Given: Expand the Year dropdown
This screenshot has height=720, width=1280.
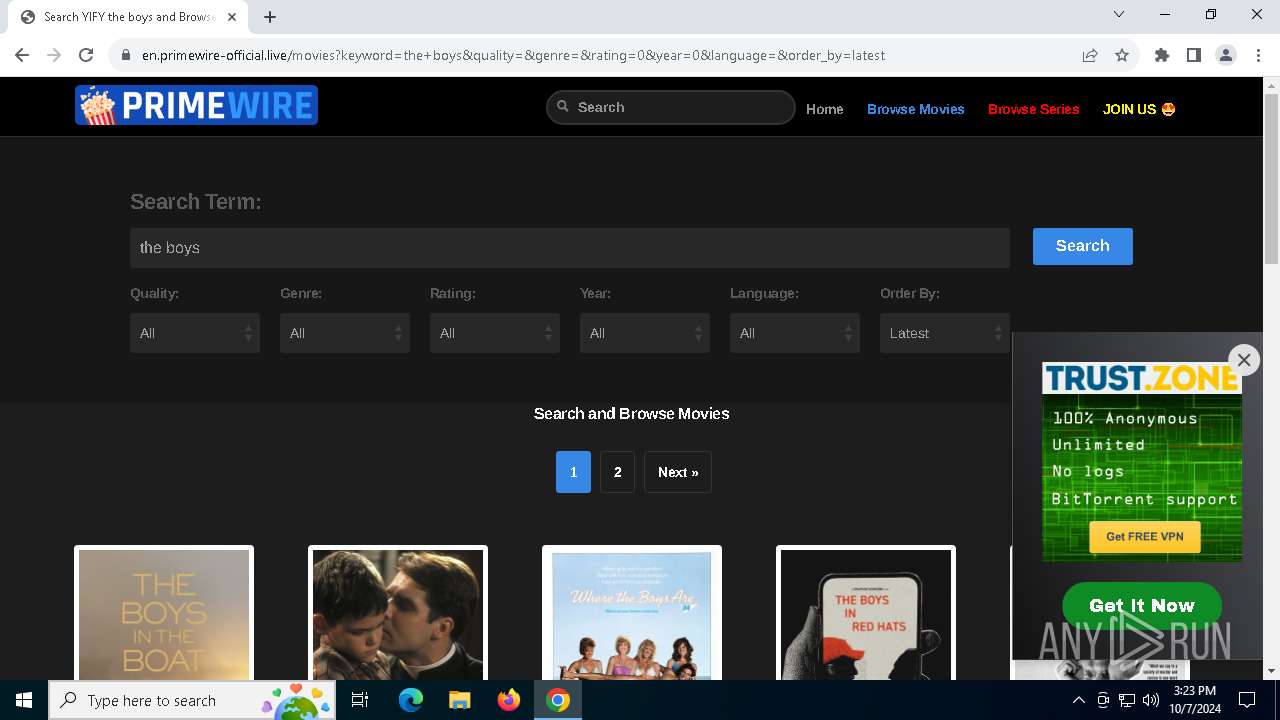Looking at the screenshot, I should [x=645, y=333].
